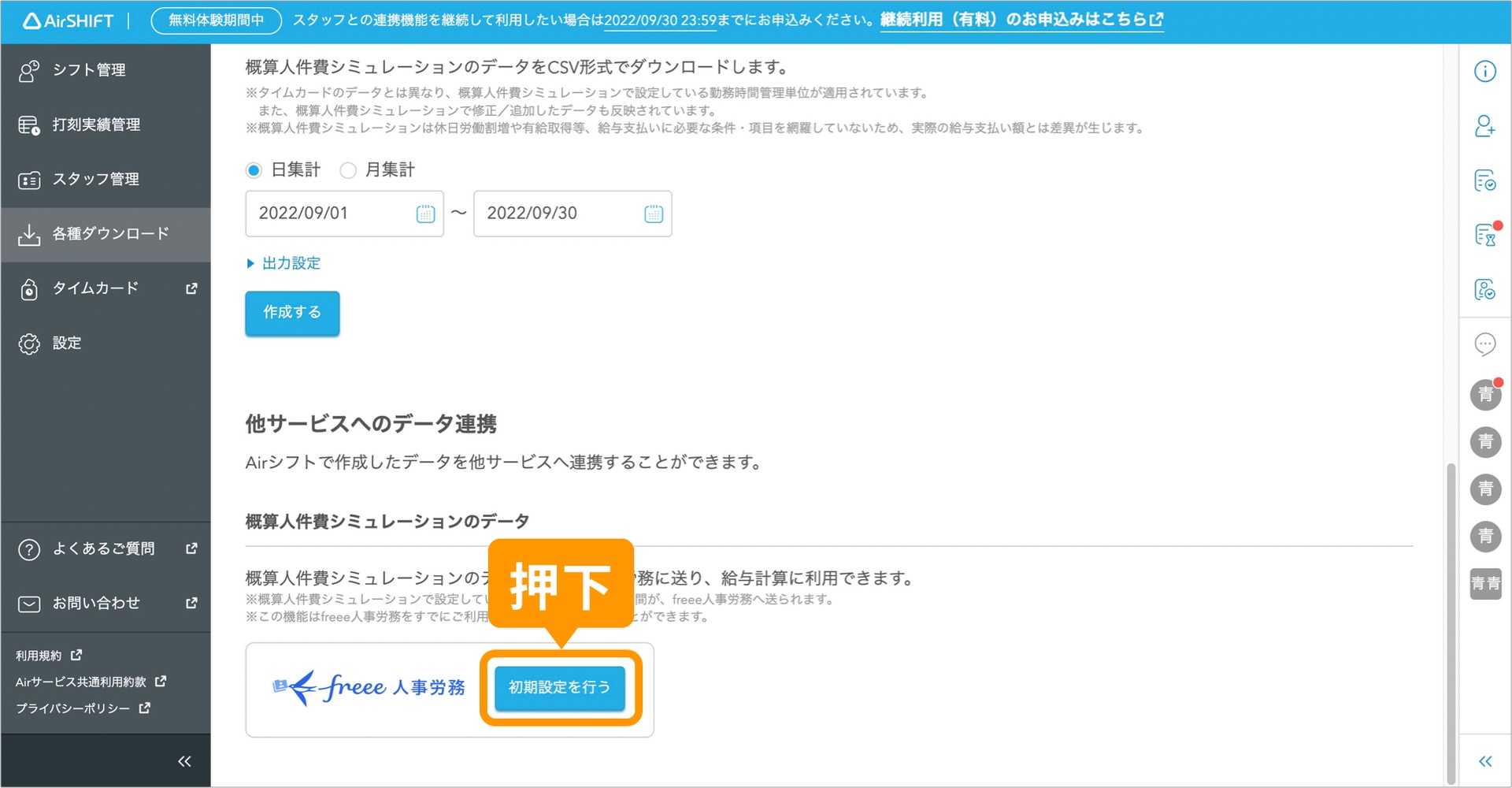Collapse the left navigation sidebar
Image resolution: width=1512 pixels, height=788 pixels.
[x=184, y=761]
